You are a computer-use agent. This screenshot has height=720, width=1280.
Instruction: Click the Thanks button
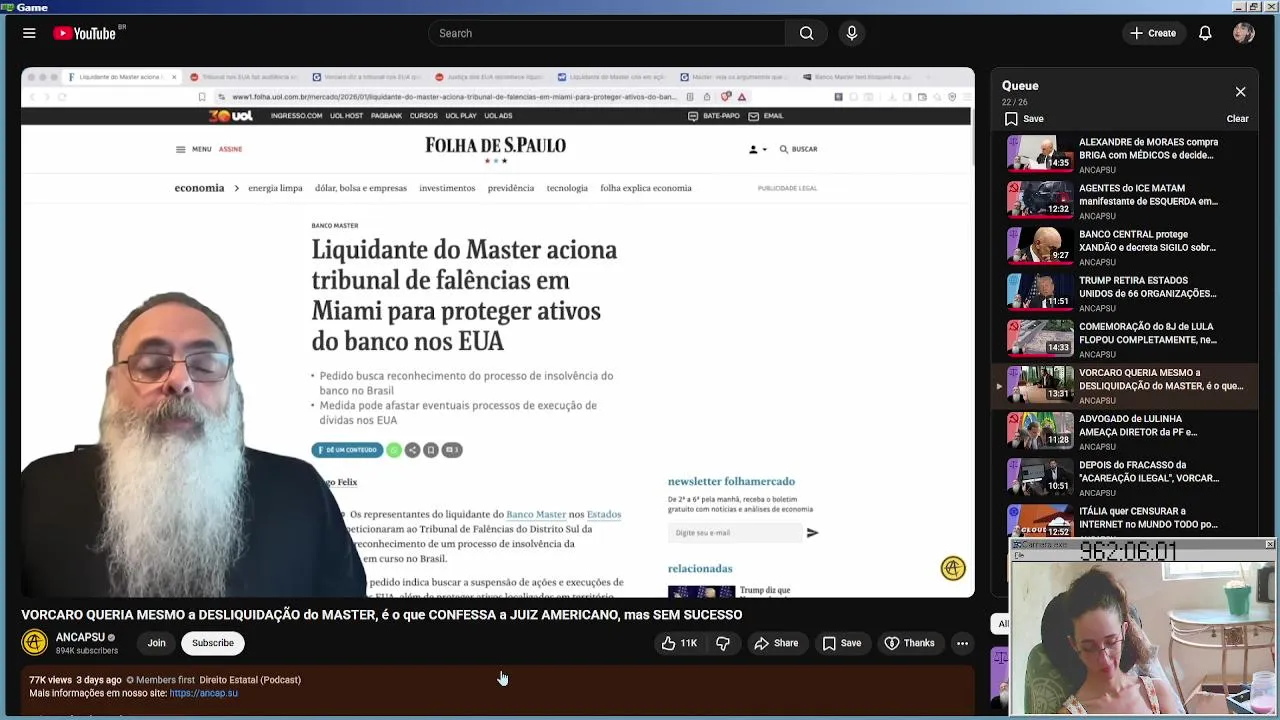(x=909, y=643)
